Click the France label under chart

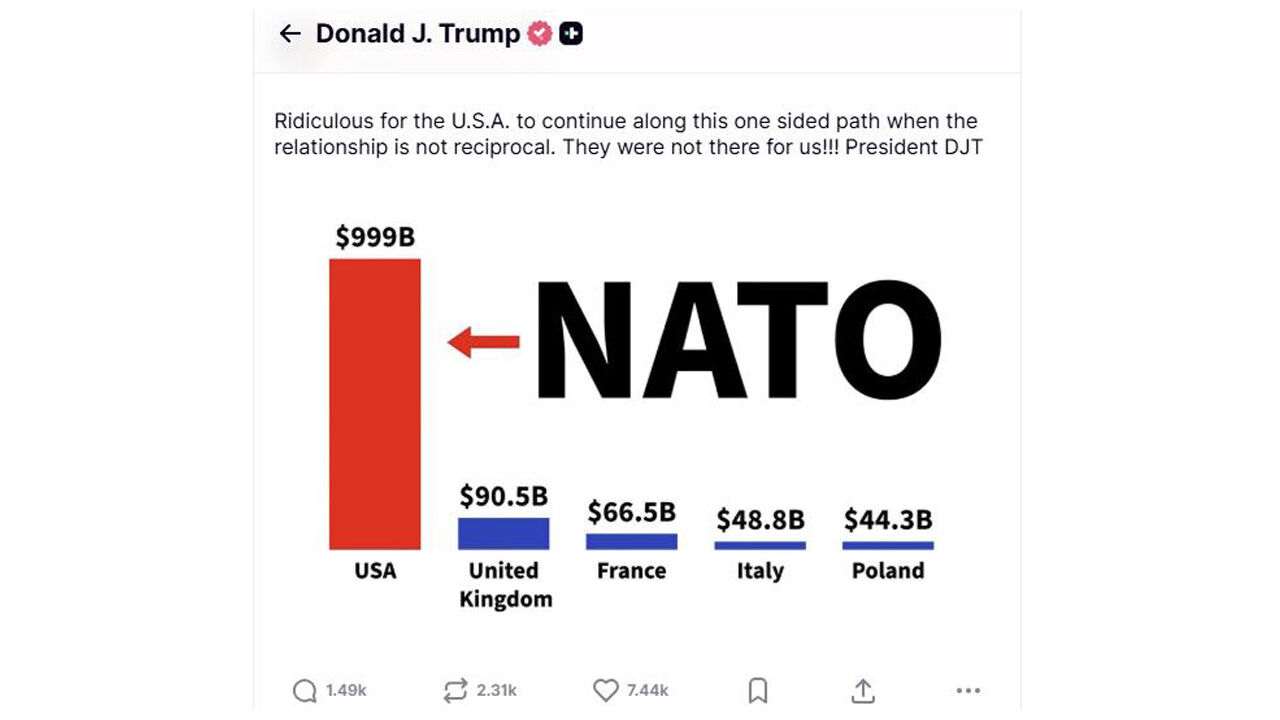(x=632, y=571)
